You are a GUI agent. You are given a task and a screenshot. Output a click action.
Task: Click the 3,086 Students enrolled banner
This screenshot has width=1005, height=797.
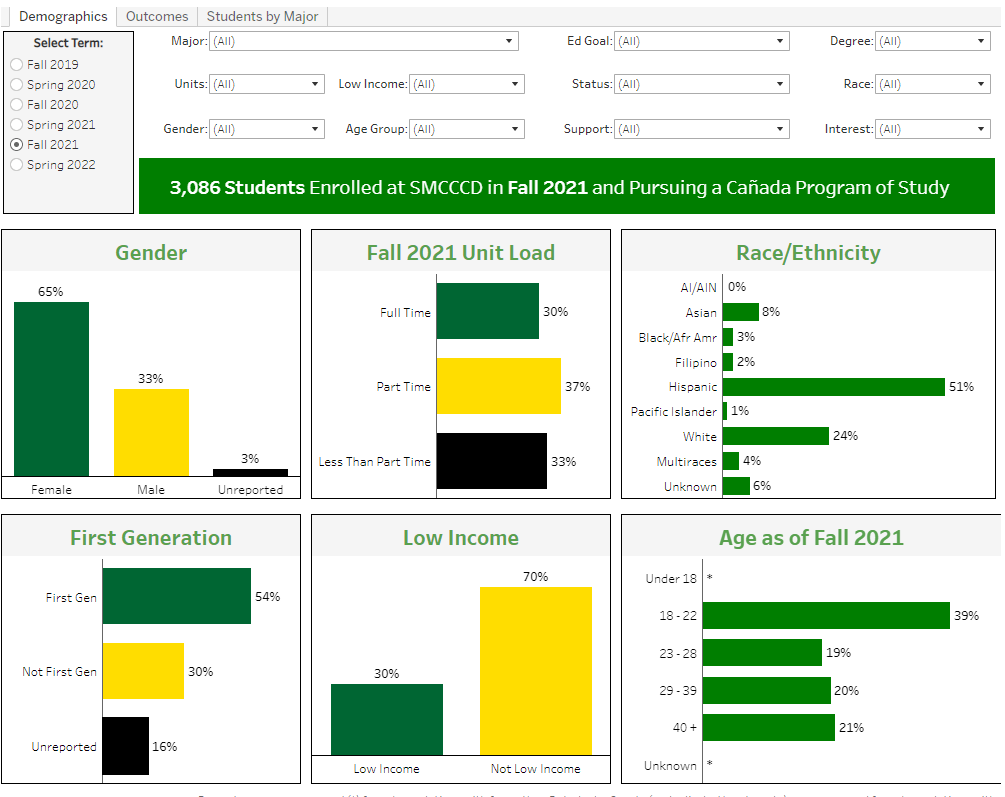click(x=567, y=187)
